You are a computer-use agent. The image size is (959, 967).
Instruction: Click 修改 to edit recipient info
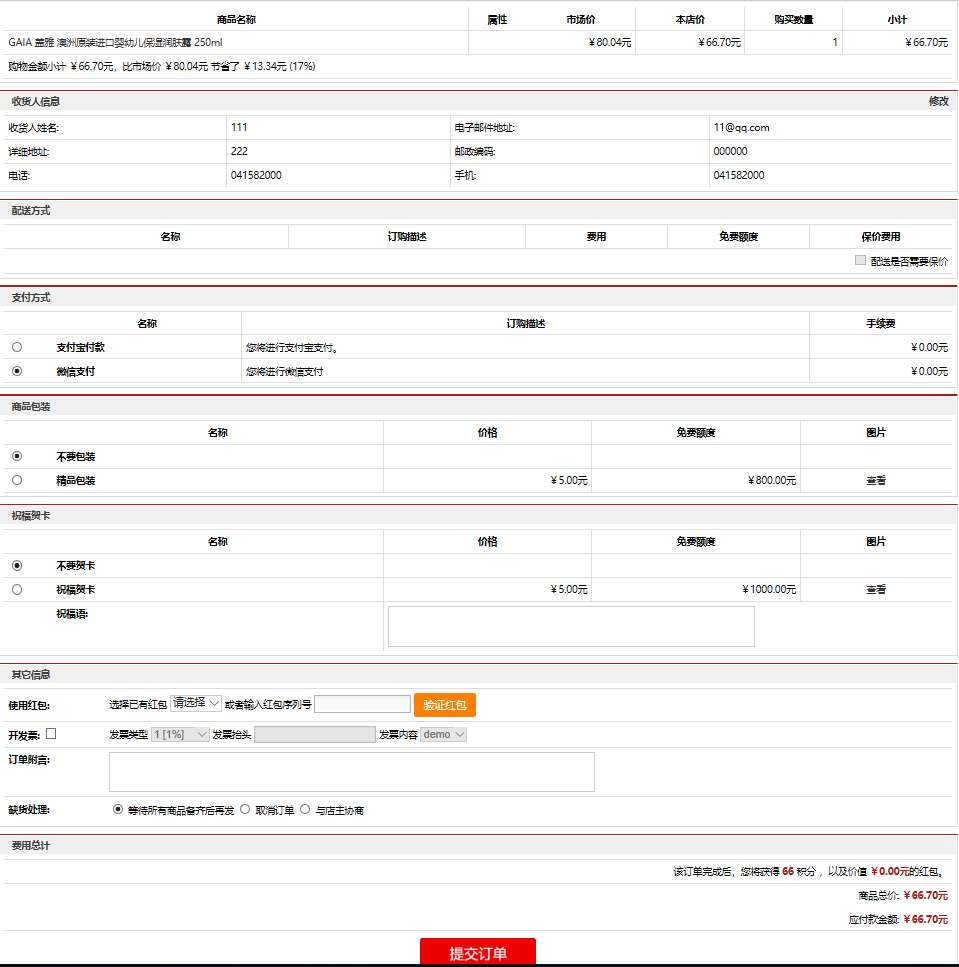tap(939, 101)
